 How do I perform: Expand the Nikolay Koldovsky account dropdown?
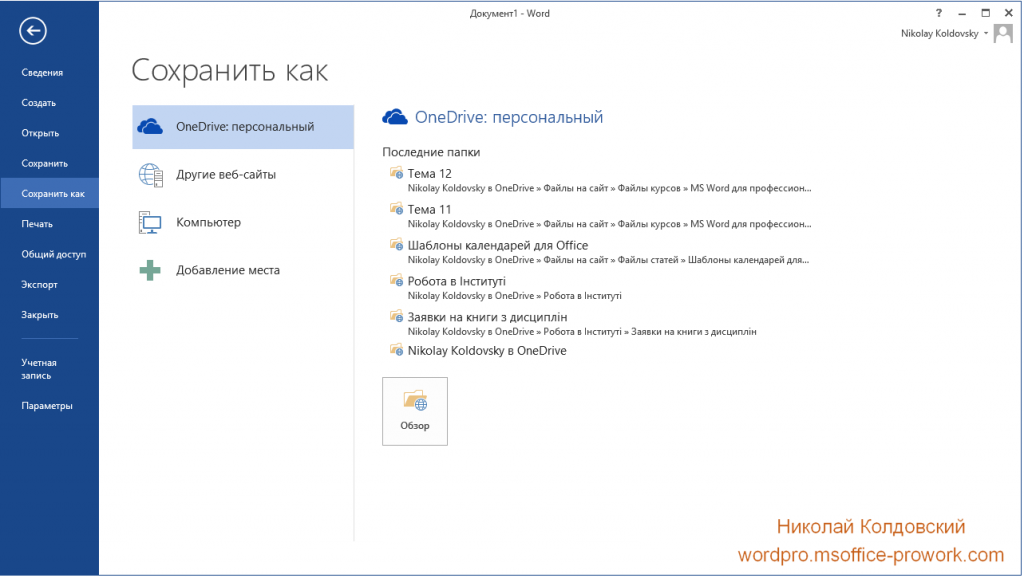click(x=986, y=33)
